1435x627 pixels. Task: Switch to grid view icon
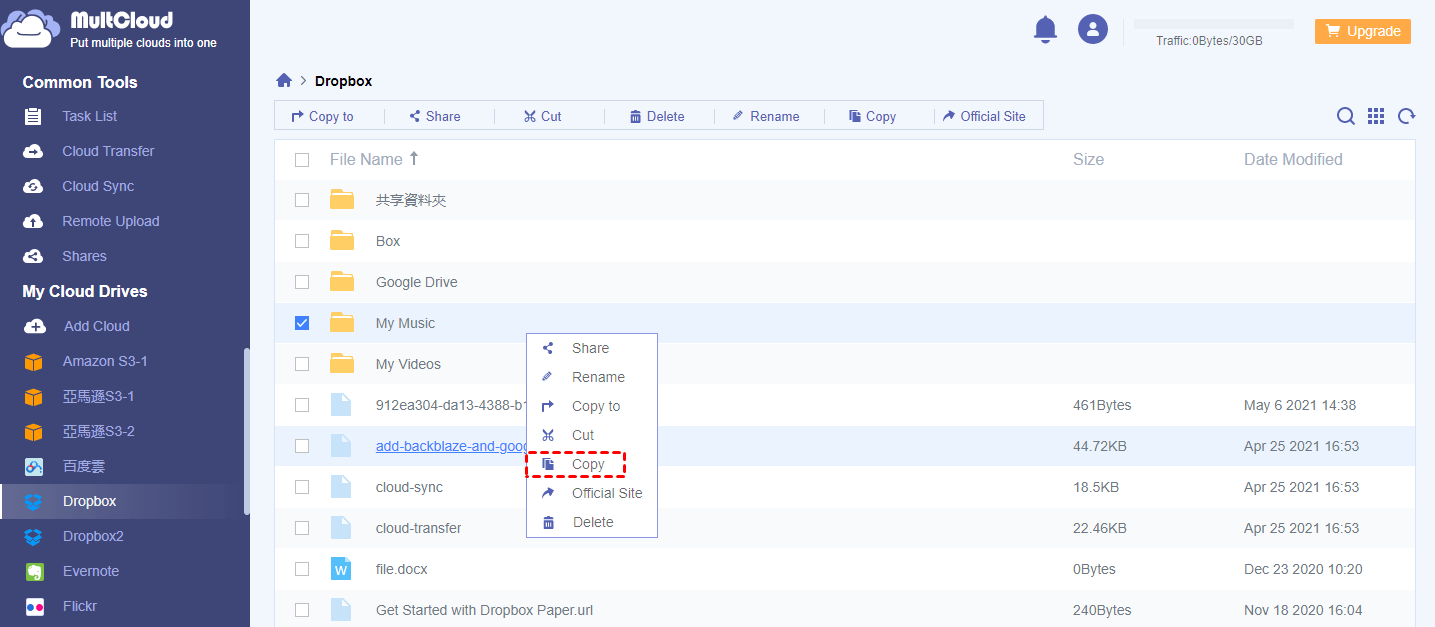click(1376, 116)
